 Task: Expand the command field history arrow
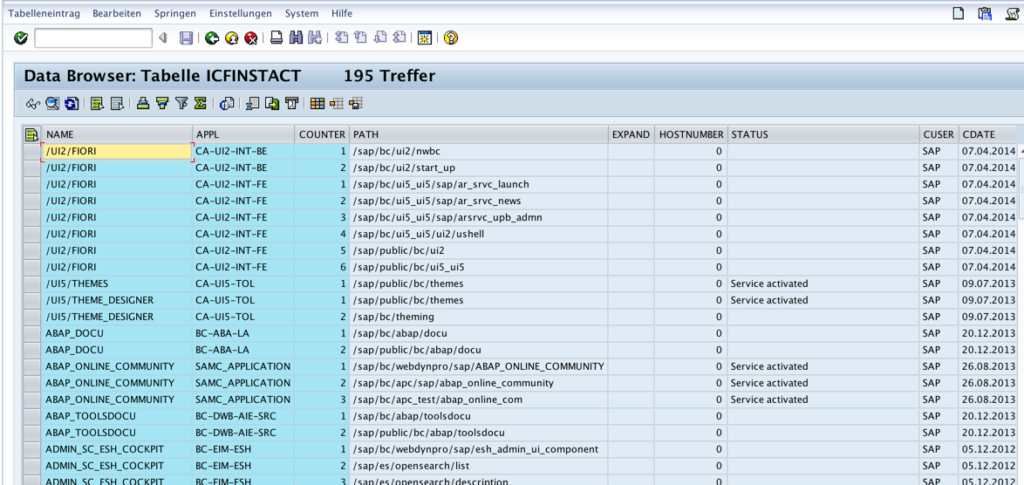(x=162, y=38)
